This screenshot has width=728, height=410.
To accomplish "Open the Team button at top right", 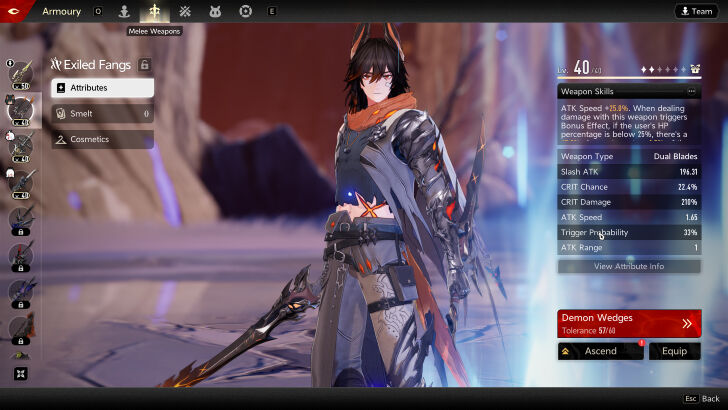I will (696, 11).
